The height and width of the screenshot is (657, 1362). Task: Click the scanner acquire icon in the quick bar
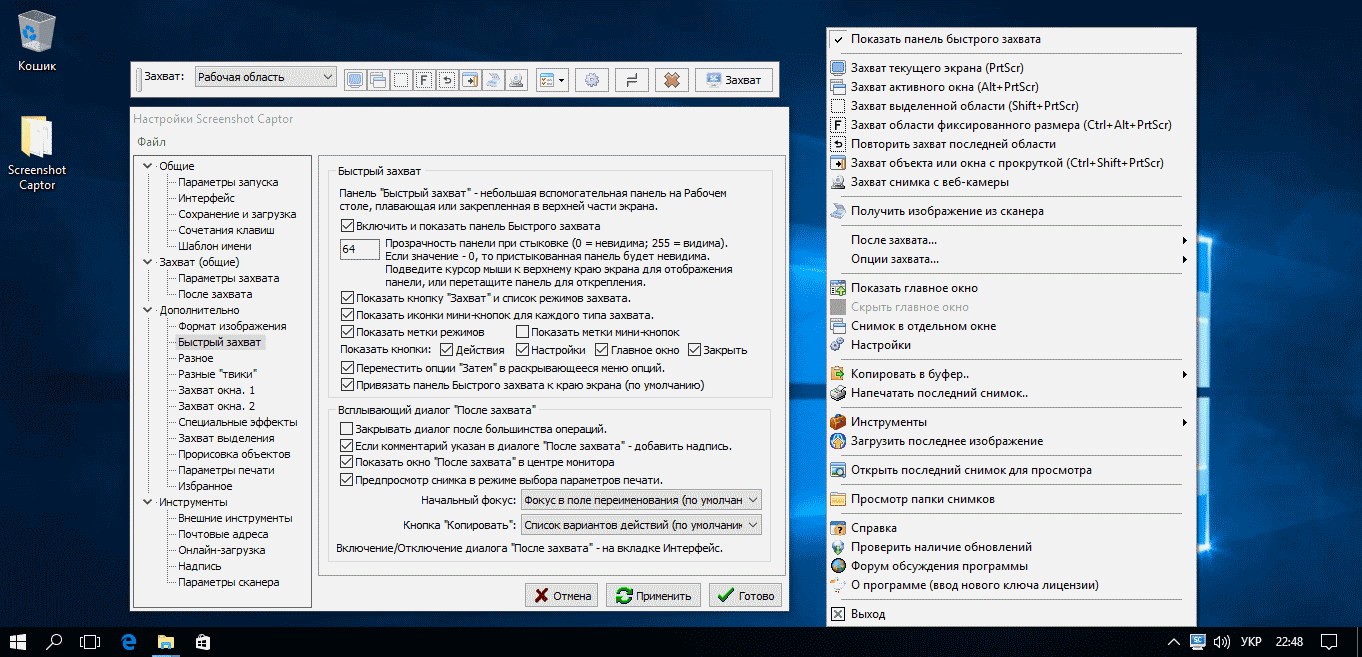point(493,81)
